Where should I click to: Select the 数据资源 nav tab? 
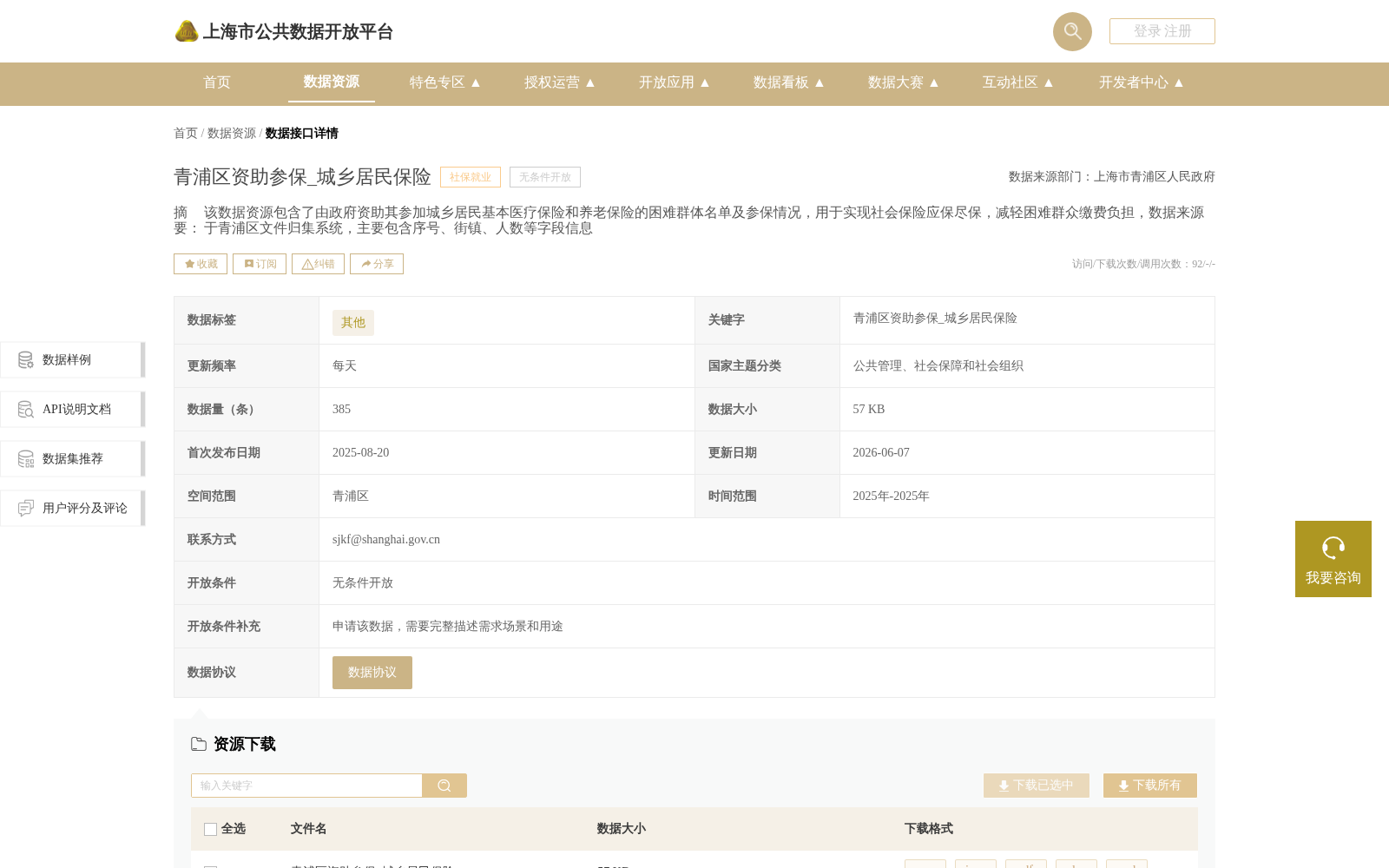pos(332,82)
